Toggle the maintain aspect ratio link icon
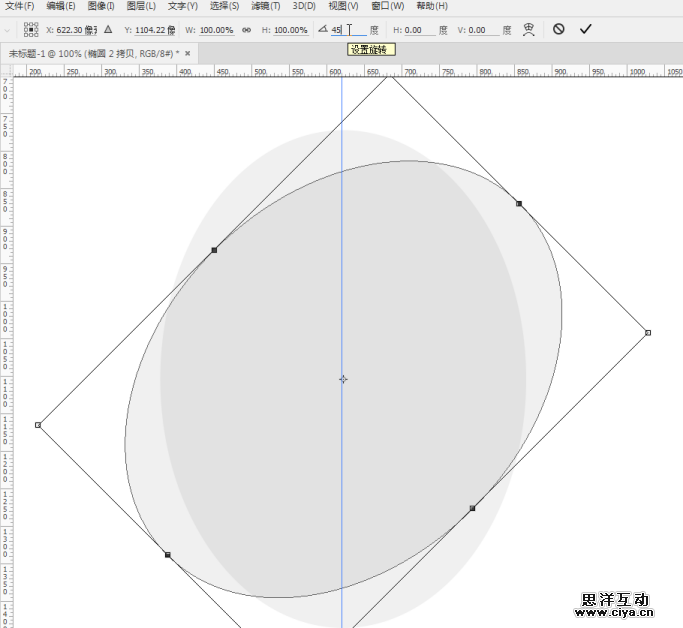683x628 pixels. click(246, 30)
